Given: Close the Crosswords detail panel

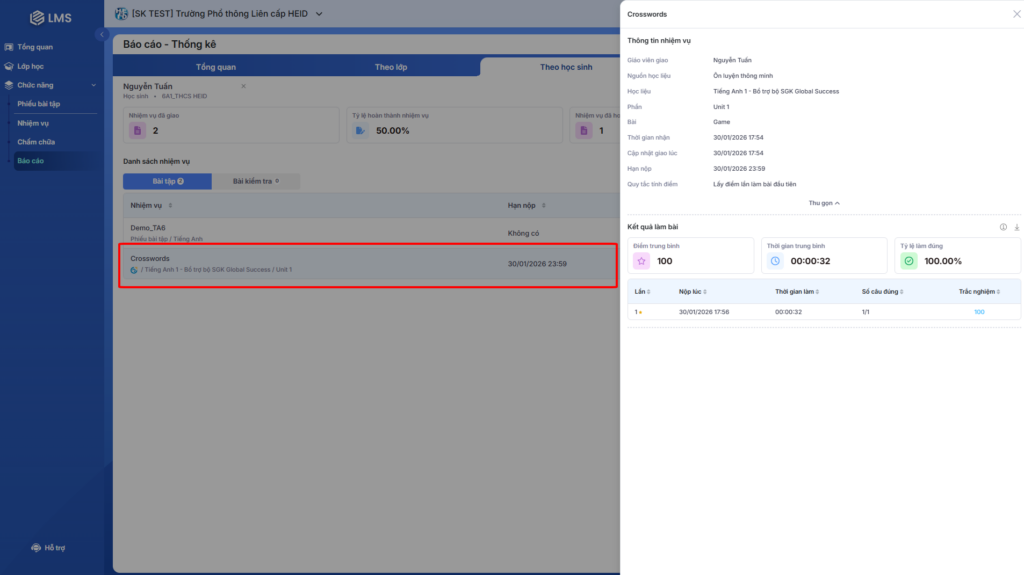Looking at the screenshot, I should pyautogui.click(x=1017, y=14).
